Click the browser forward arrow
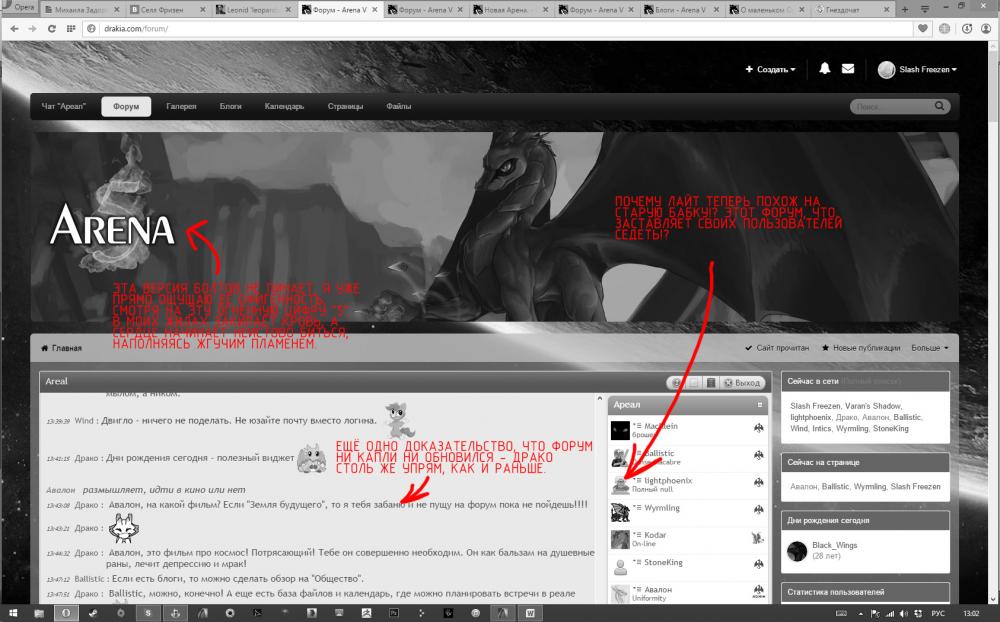Screen dimensions: 1000x622 coord(33,29)
